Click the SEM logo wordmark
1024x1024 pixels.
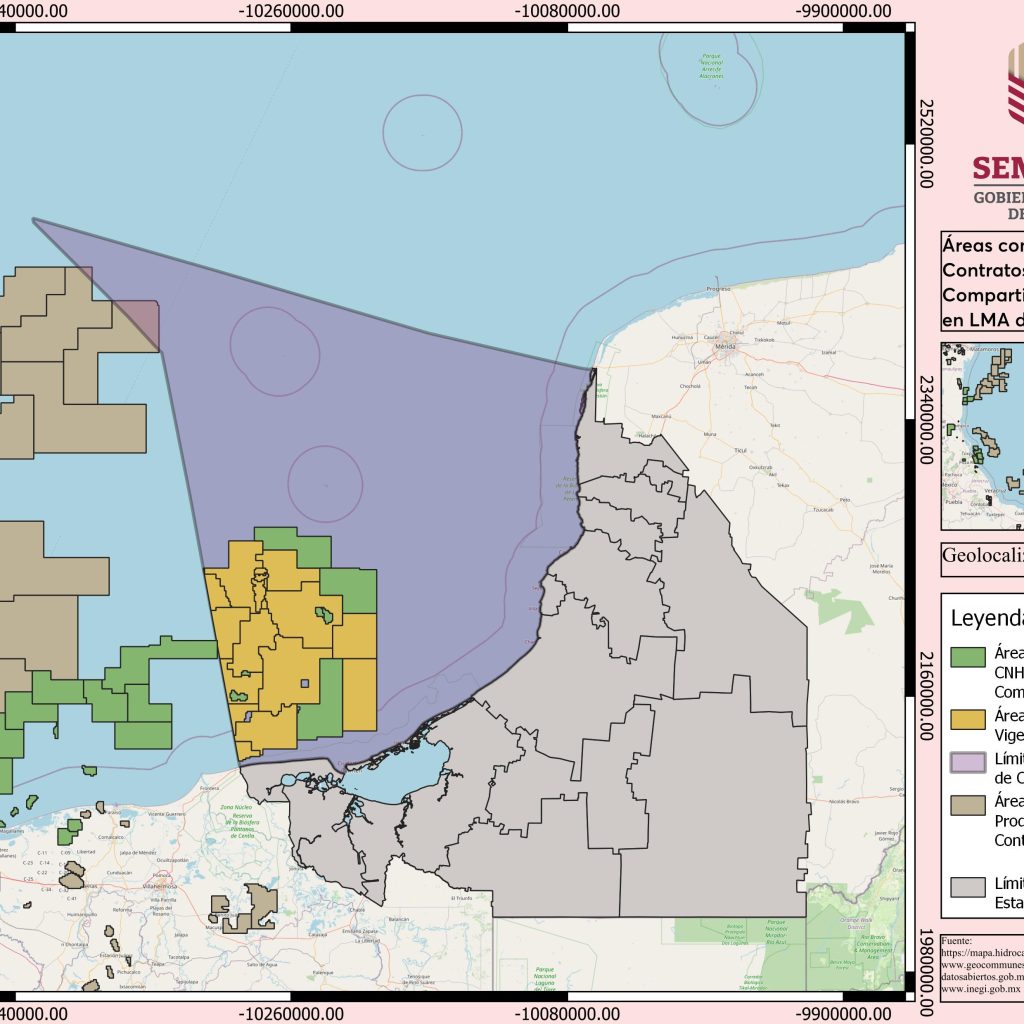pos(998,168)
